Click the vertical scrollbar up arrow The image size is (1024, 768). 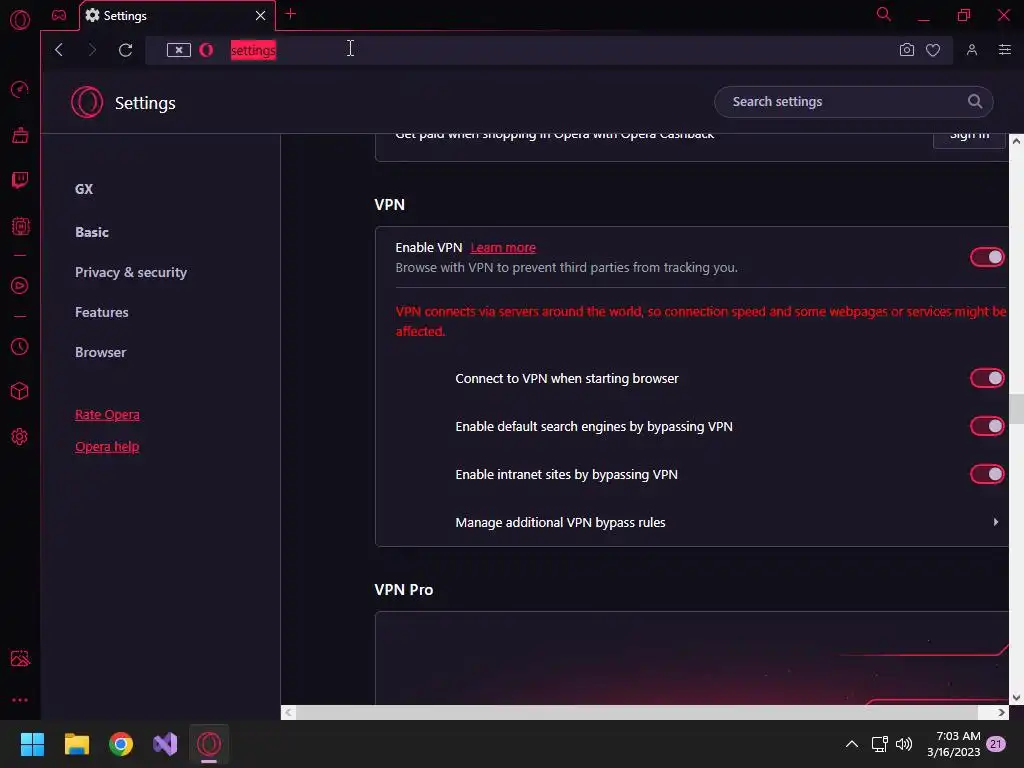(x=1016, y=140)
